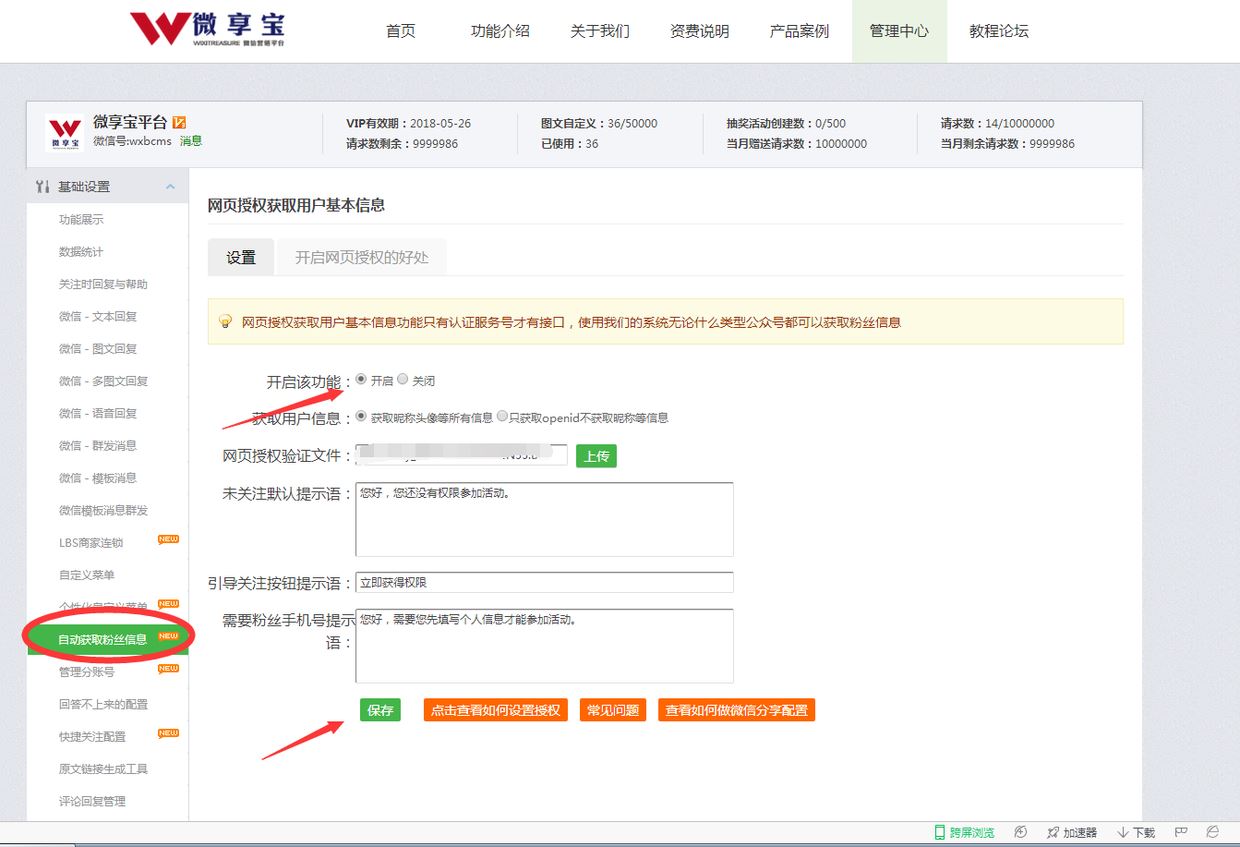Click the 消息 link under account name
Viewport: 1240px width, 847px height.
click(x=190, y=141)
